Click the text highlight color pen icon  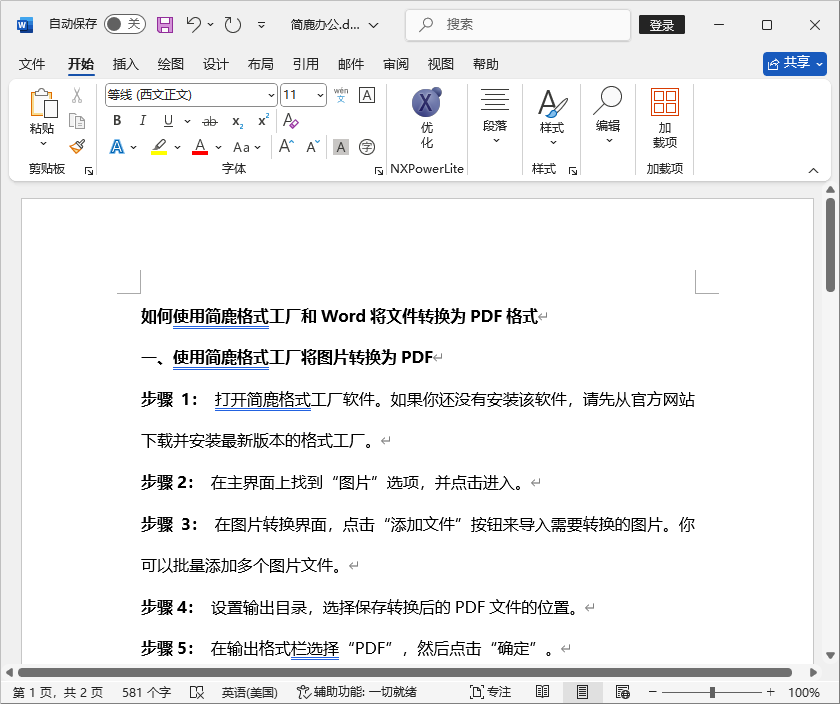pos(157,146)
